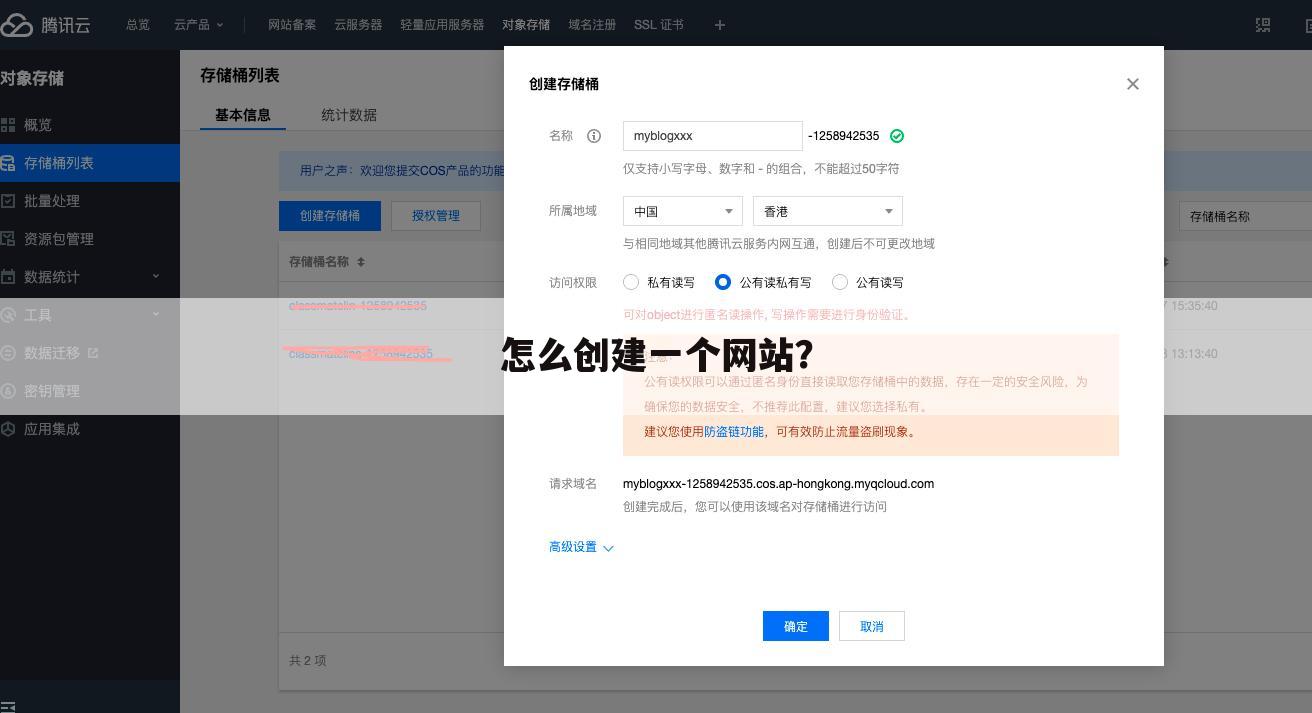Click the plus icon in top navigation
1312x713 pixels.
pos(720,25)
